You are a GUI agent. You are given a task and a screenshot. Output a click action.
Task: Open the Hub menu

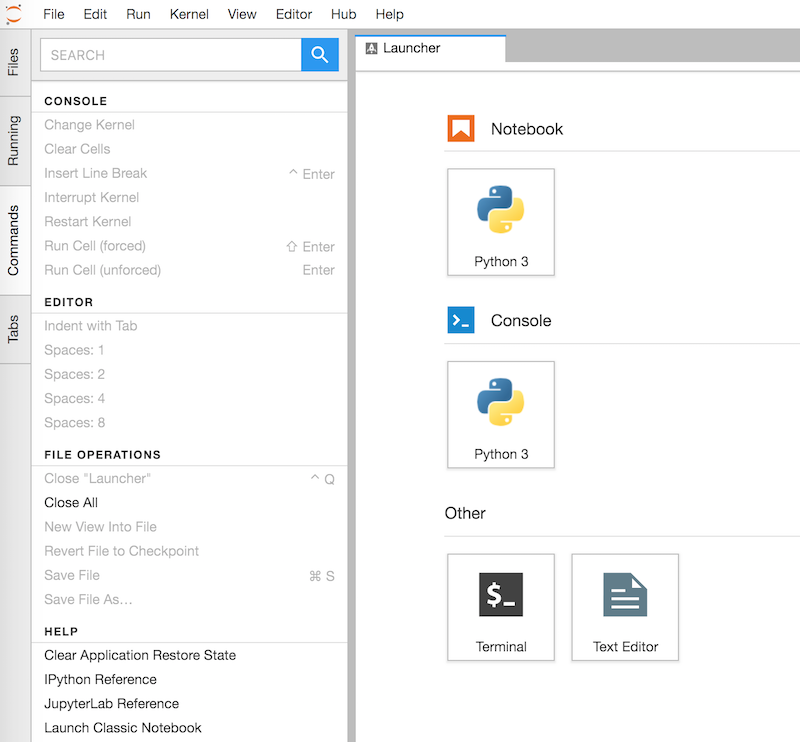(x=343, y=14)
